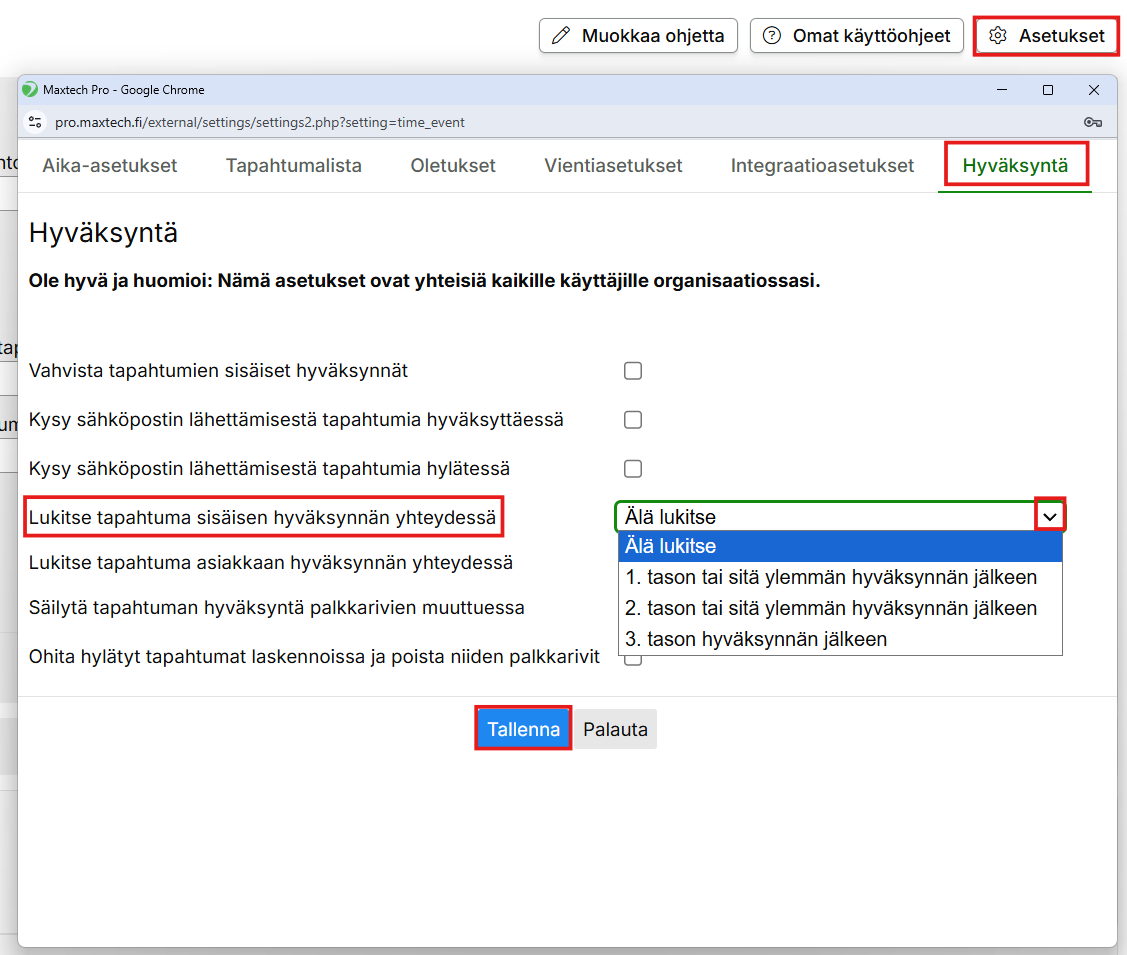The image size is (1127, 955).
Task: Enable Vahvista tapahtumien sisäiset hyväksynnät checkbox
Action: point(632,371)
